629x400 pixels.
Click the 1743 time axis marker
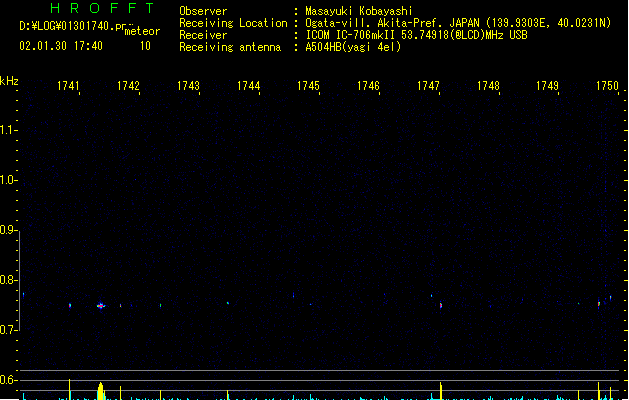(188, 86)
